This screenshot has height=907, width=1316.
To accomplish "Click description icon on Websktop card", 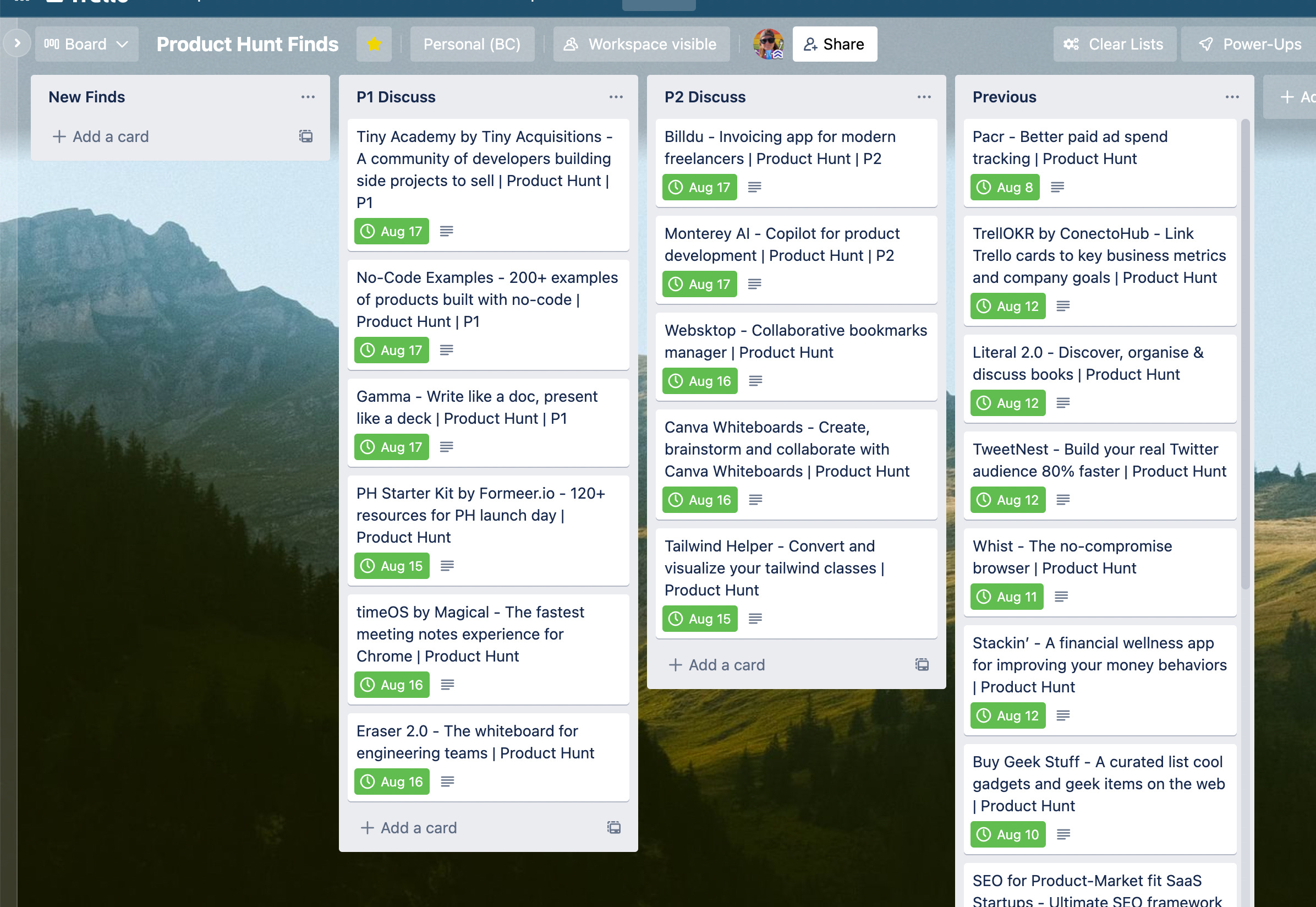I will 755,381.
